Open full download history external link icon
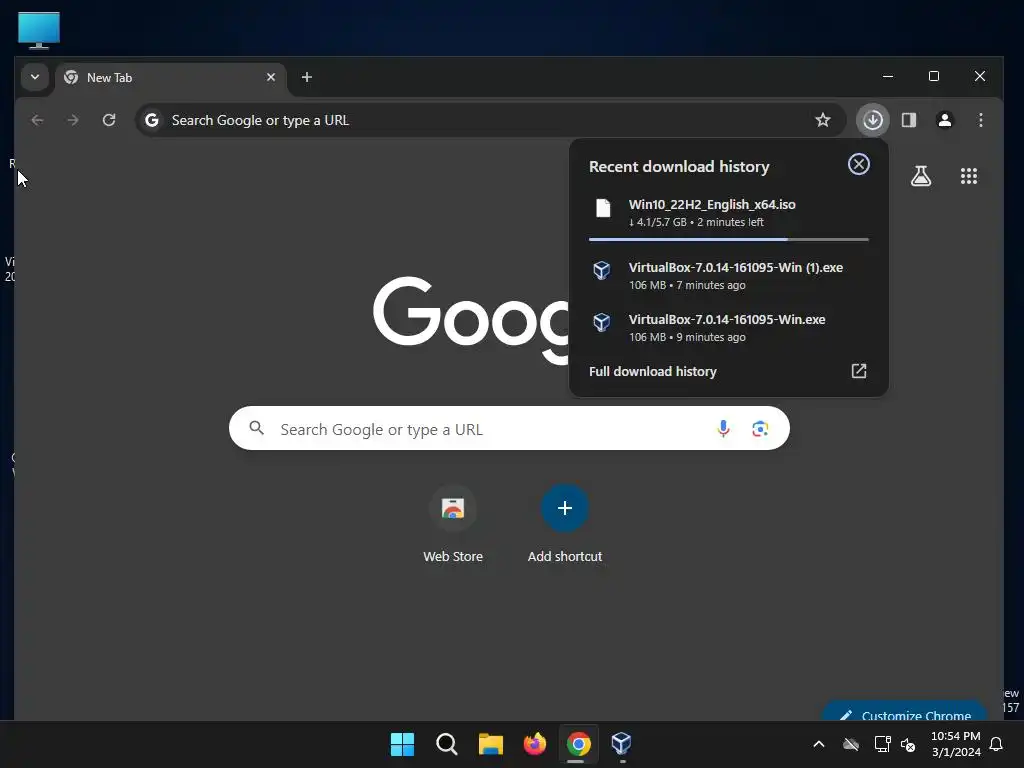 pyautogui.click(x=859, y=371)
